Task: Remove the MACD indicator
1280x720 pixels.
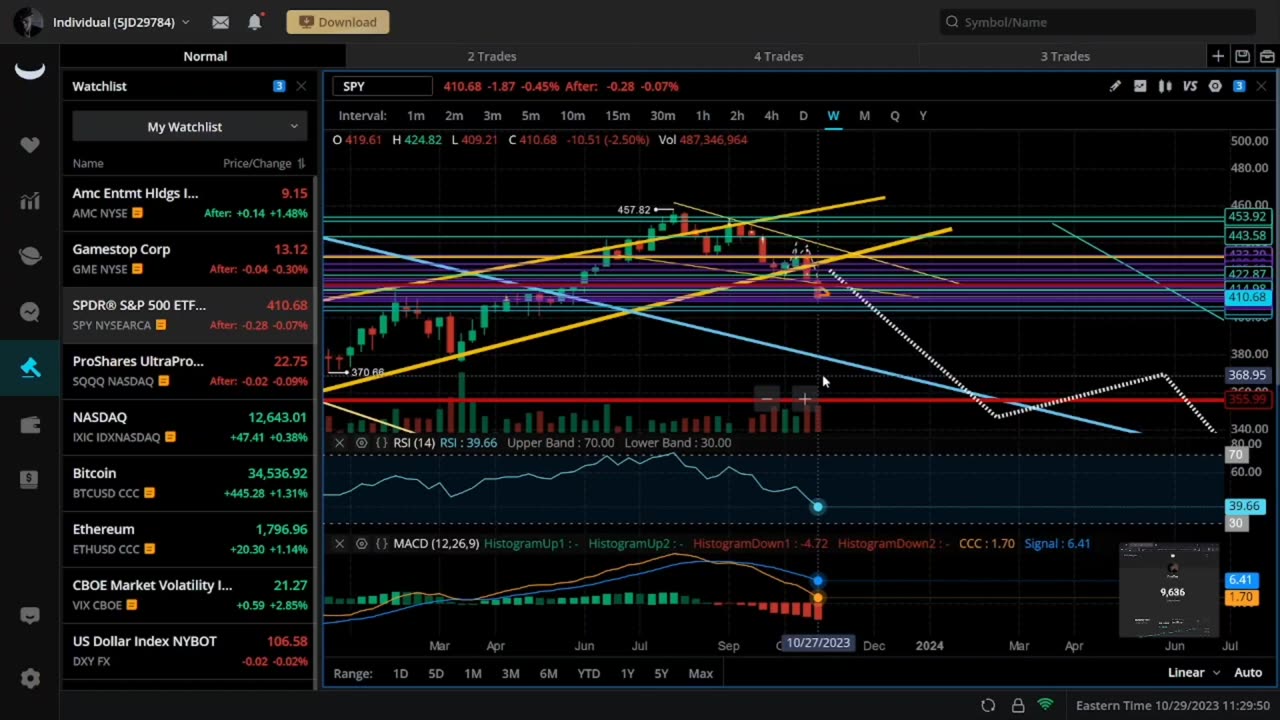Action: pos(339,543)
